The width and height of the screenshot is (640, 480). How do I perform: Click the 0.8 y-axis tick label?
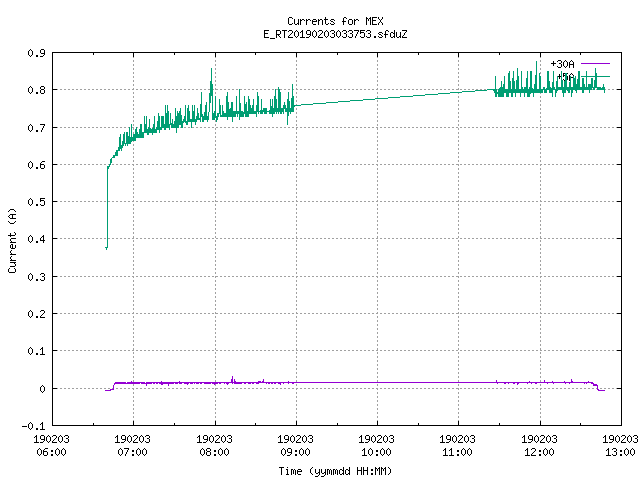click(x=36, y=90)
